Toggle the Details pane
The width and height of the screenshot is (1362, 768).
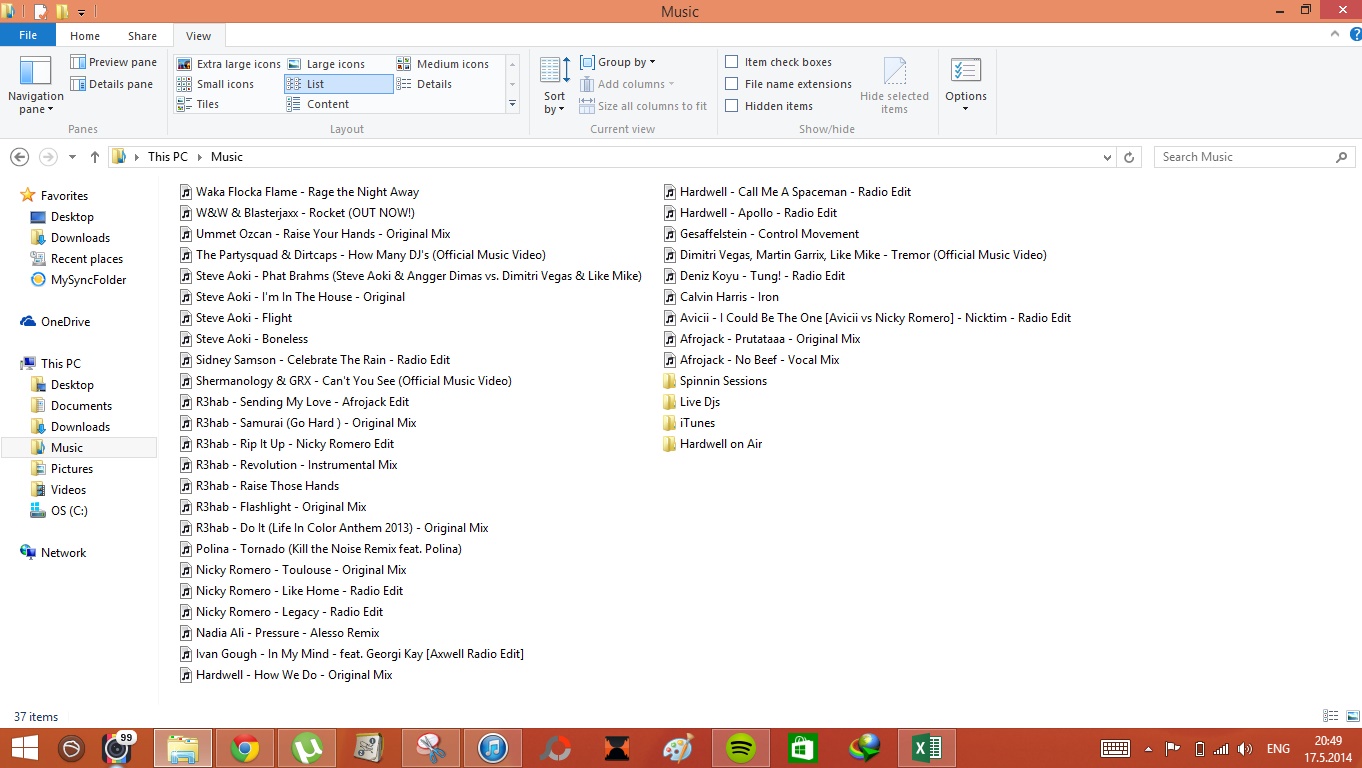point(111,84)
